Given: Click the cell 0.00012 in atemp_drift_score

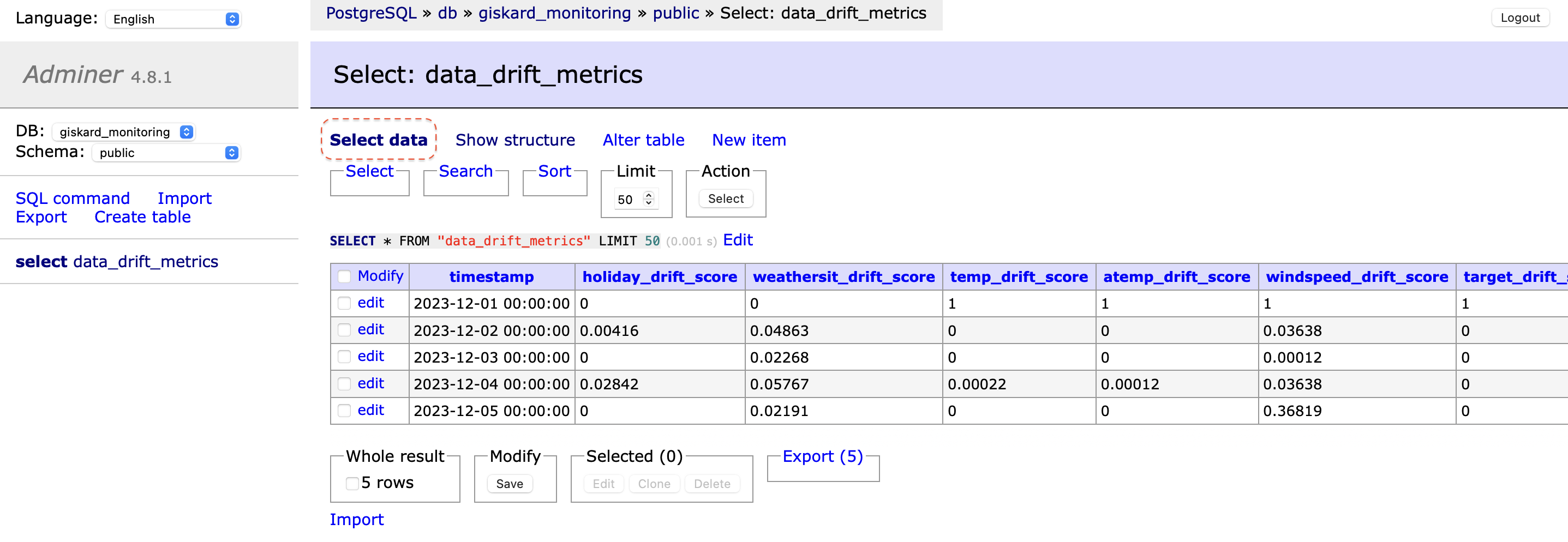Looking at the screenshot, I should click(1177, 384).
